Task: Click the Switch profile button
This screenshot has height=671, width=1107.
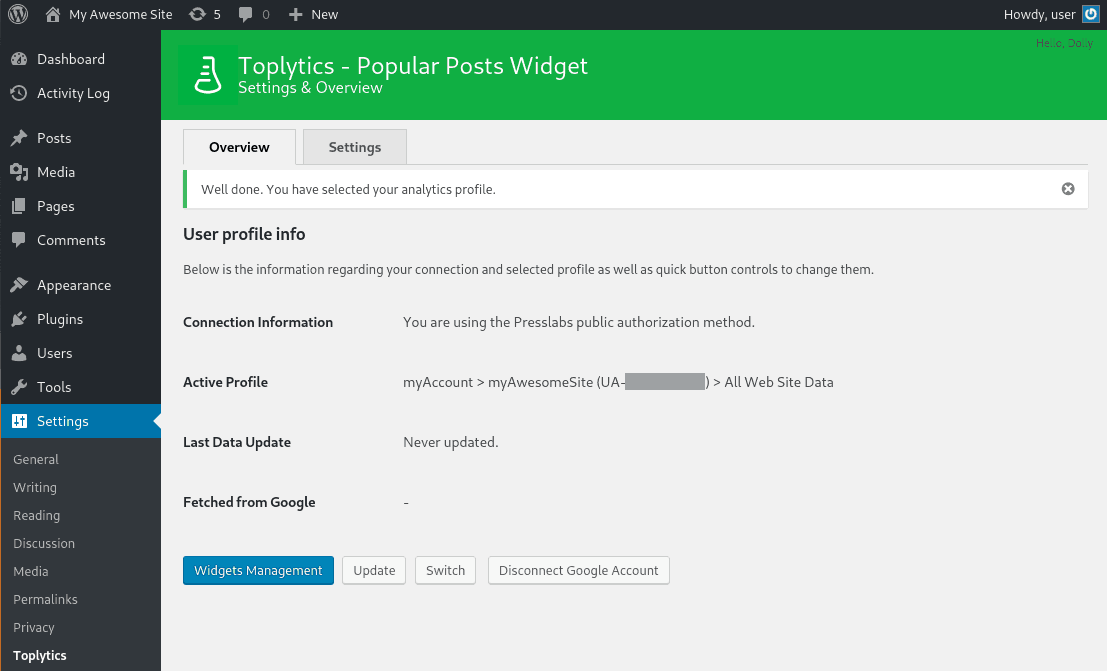Action: [445, 570]
